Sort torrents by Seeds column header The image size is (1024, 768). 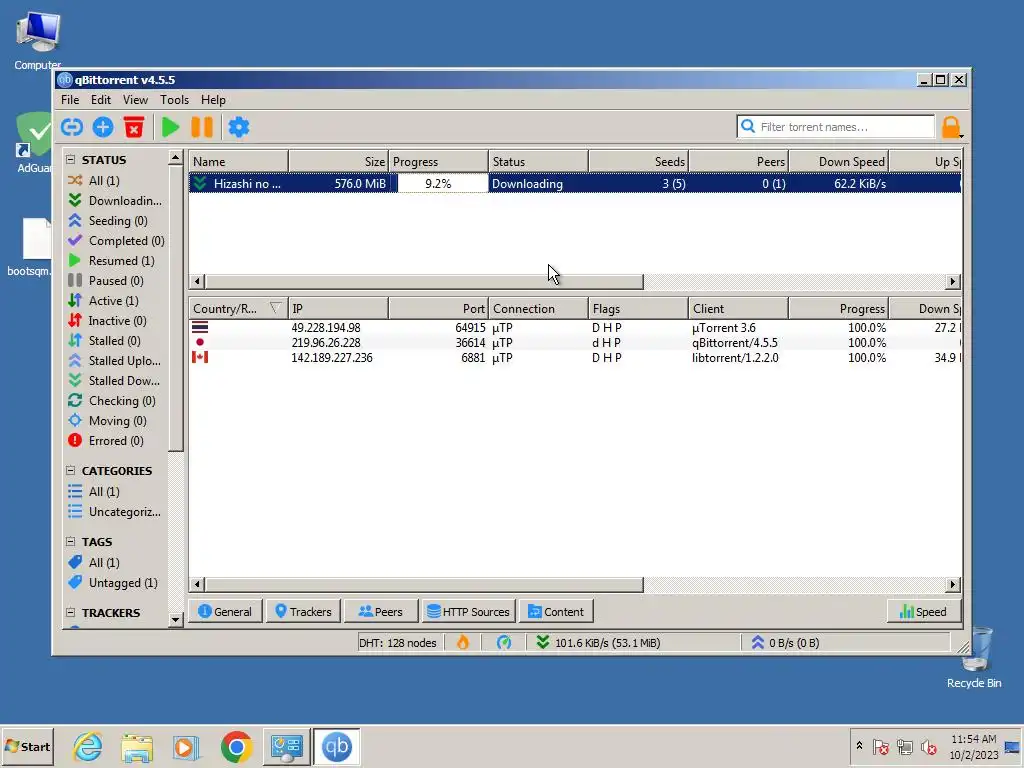pyautogui.click(x=639, y=162)
